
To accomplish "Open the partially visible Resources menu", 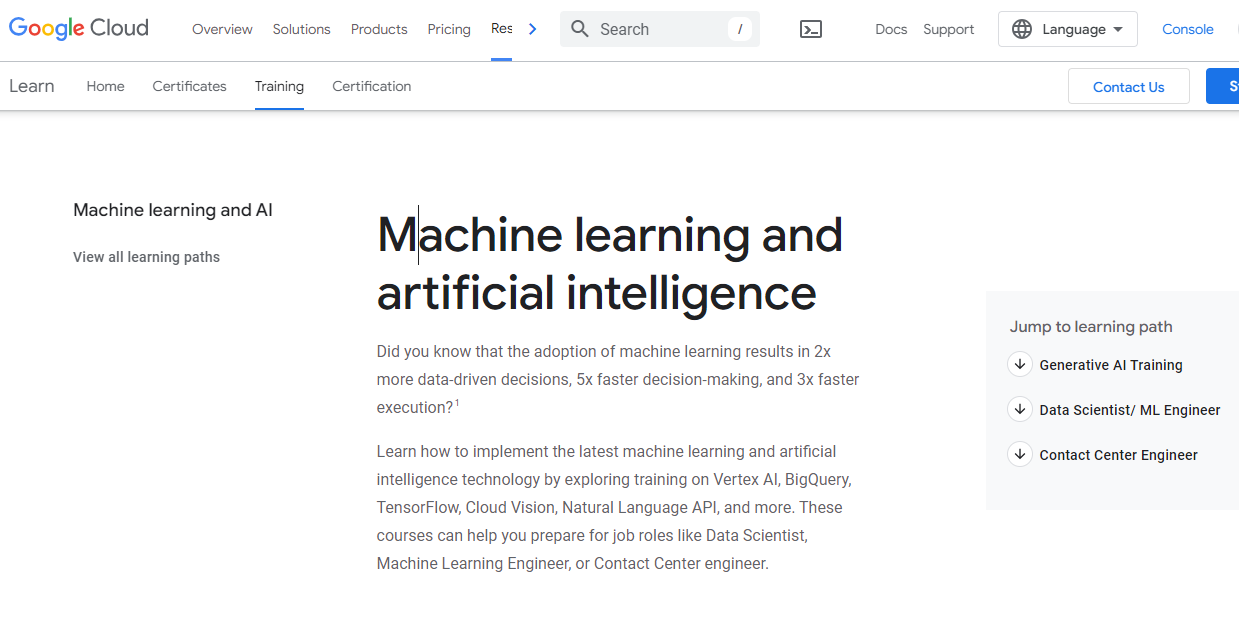I will click(x=501, y=29).
